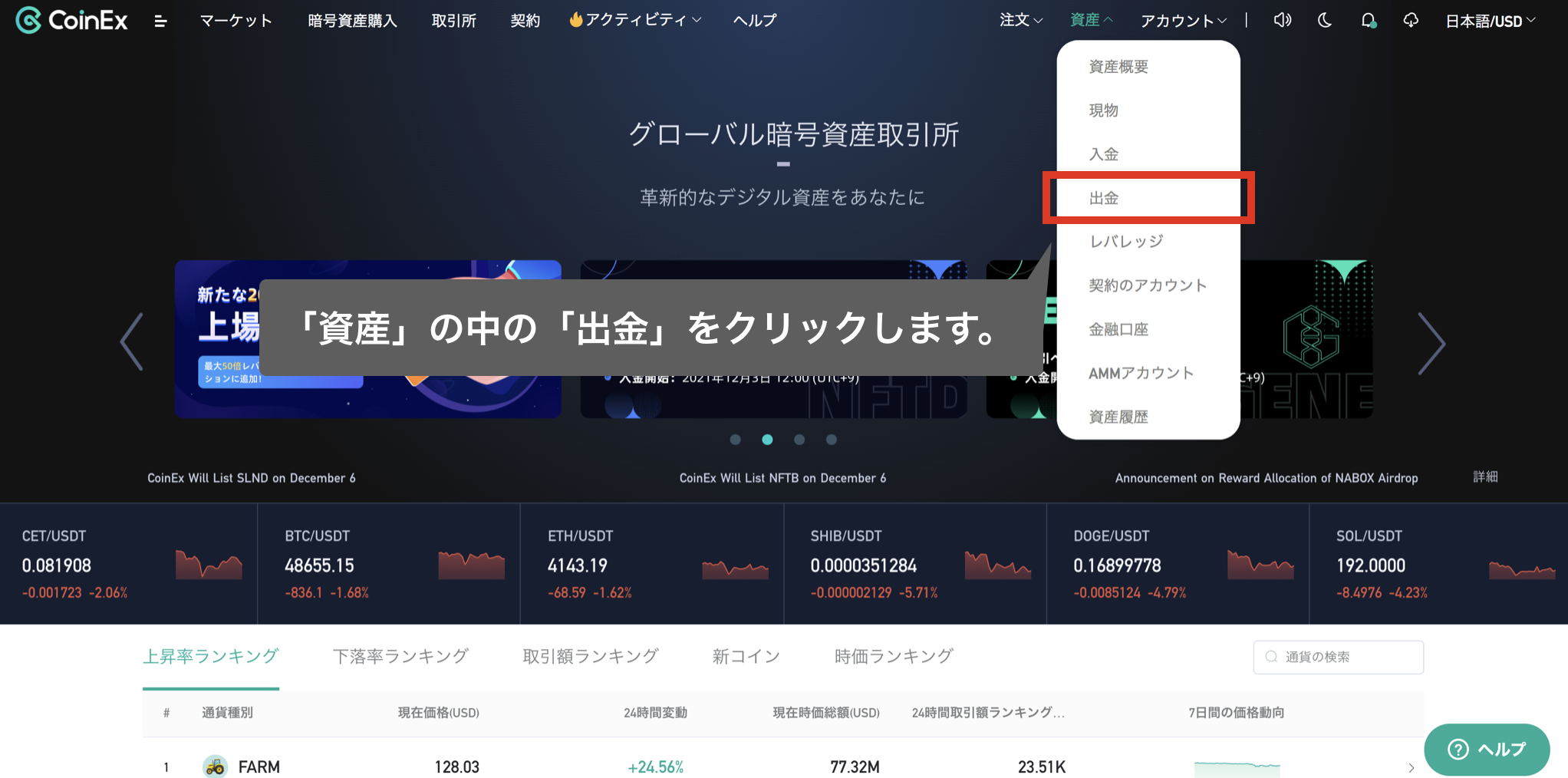Open NFTB listing announcement link
Screen dimensions: 1568x778
coord(782,478)
